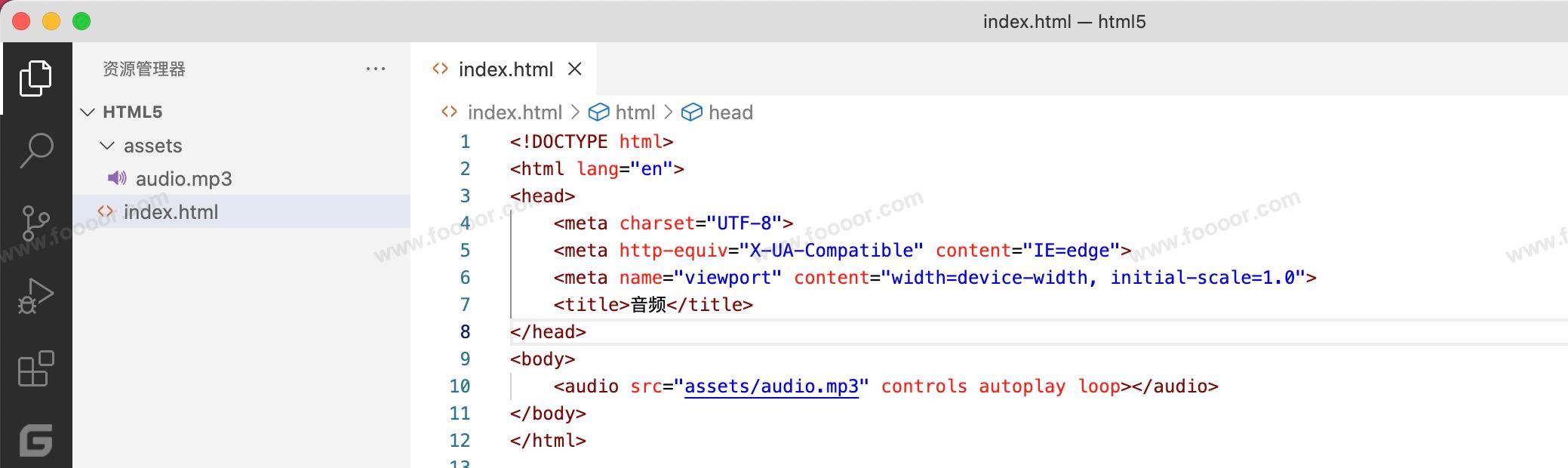The width and height of the screenshot is (1568, 468).
Task: Select the index.html editor tab
Action: 506,69
